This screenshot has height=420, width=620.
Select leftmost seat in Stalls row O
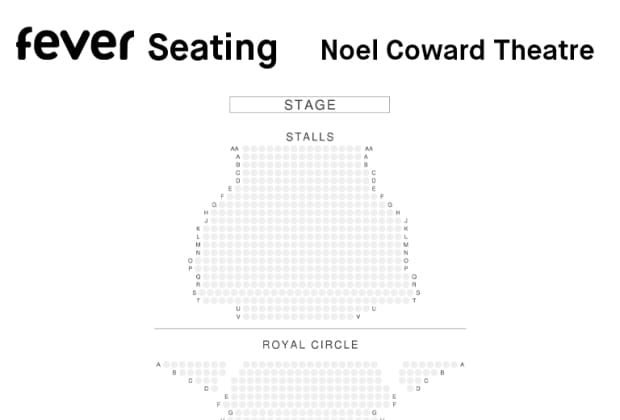point(198,261)
